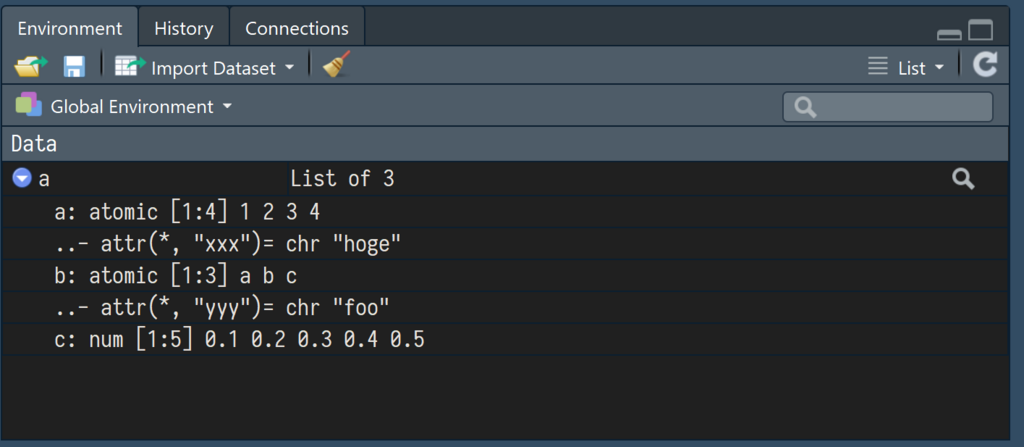Minimize the Environment pane
The width and height of the screenshot is (1024, 447).
(948, 33)
